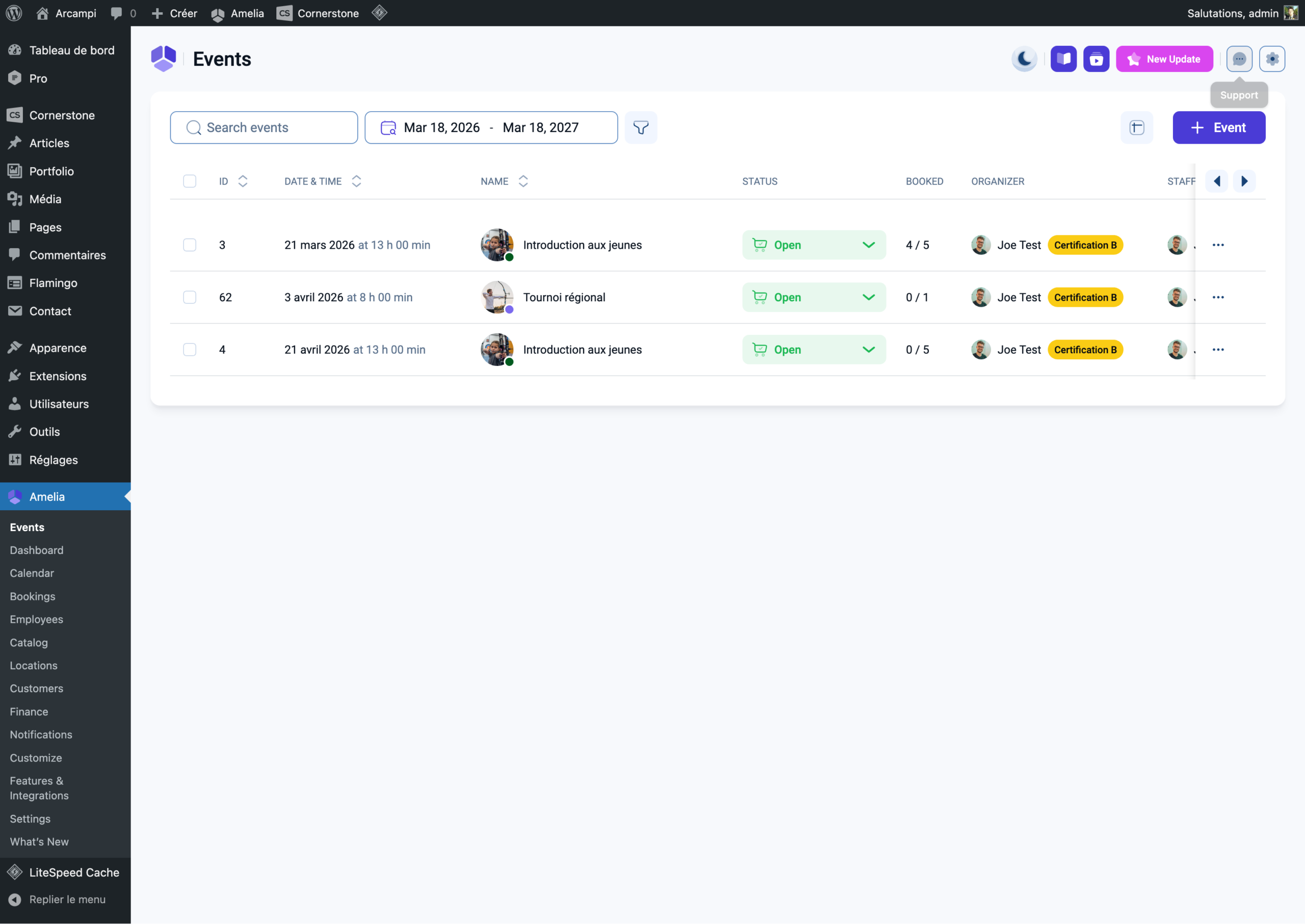1305x924 pixels.
Task: Go to Employees in Amelia sidebar
Action: pos(36,619)
